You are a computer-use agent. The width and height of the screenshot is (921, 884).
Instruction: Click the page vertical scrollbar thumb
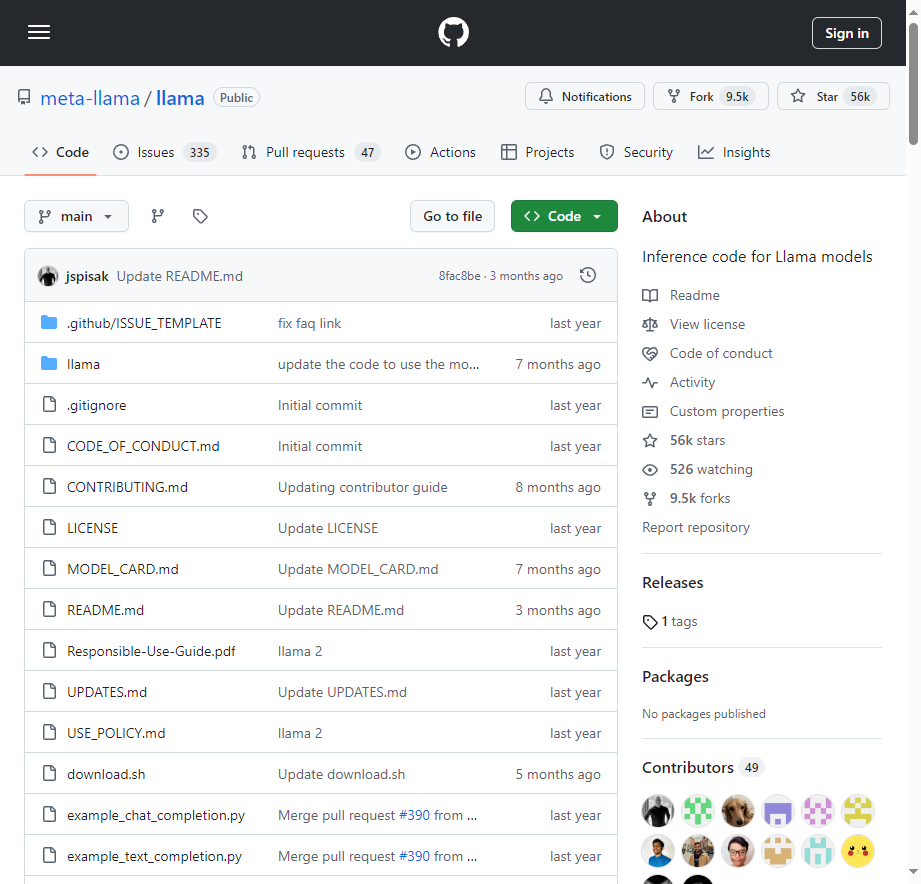point(913,84)
